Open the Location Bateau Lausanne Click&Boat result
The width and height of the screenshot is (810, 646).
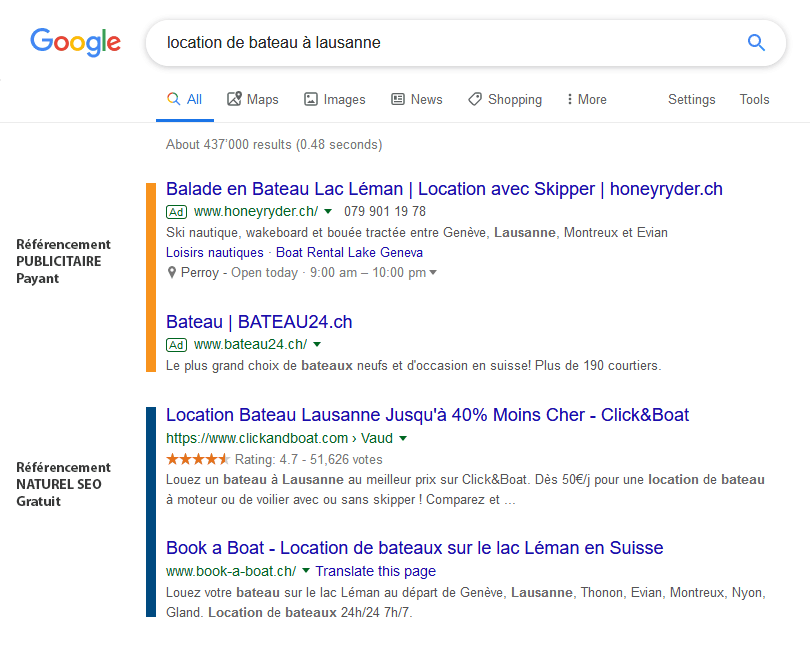pyautogui.click(x=427, y=415)
